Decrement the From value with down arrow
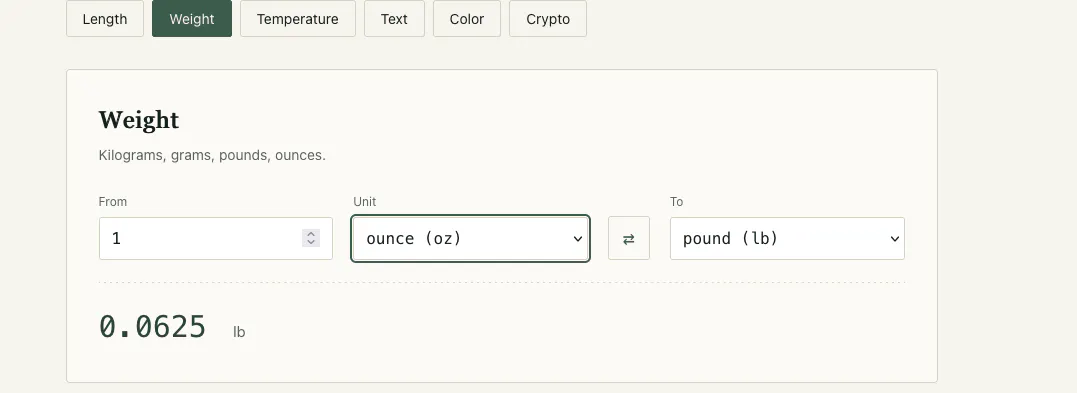 point(311,243)
